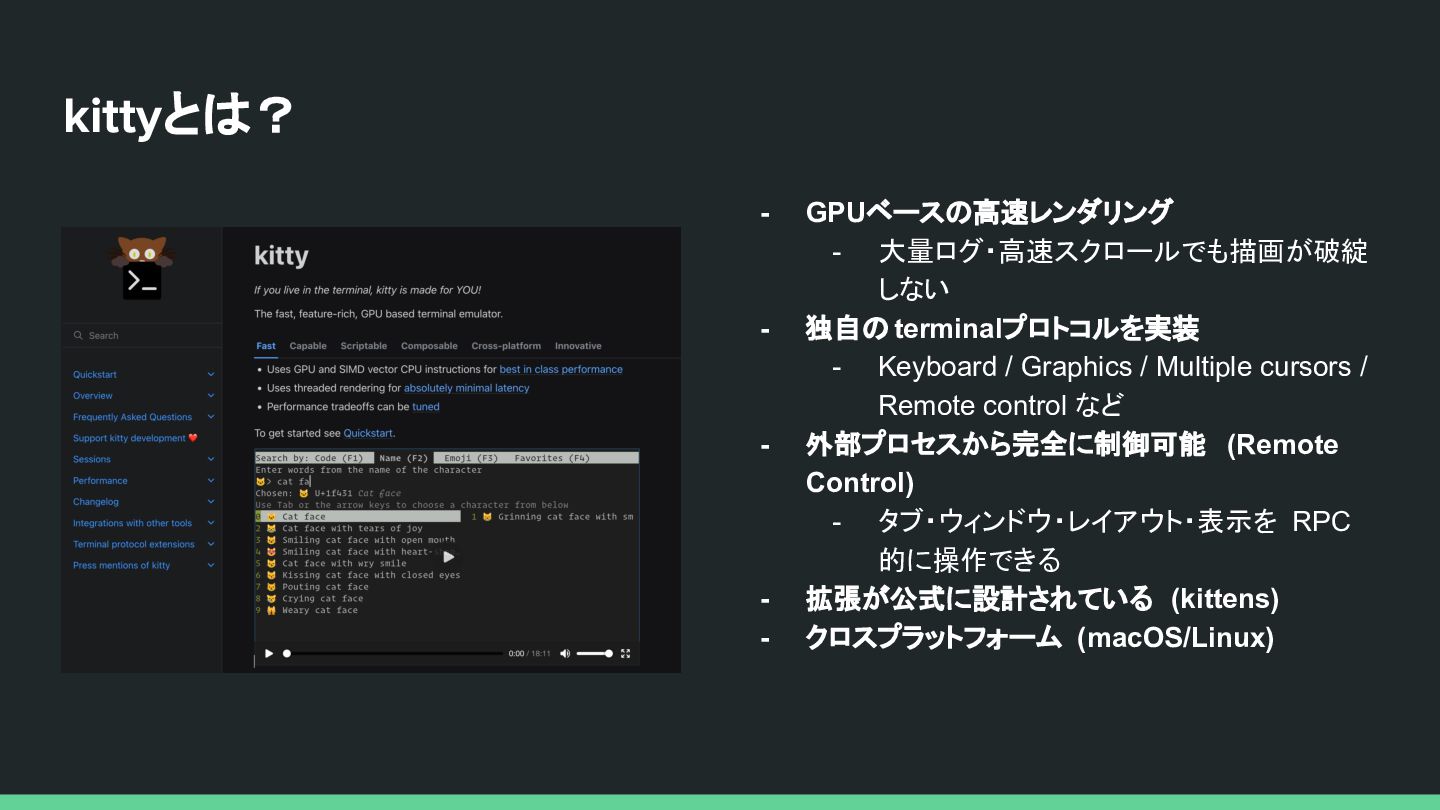The image size is (1440, 810).
Task: Click the video progress seek bar
Action: [x=394, y=653]
